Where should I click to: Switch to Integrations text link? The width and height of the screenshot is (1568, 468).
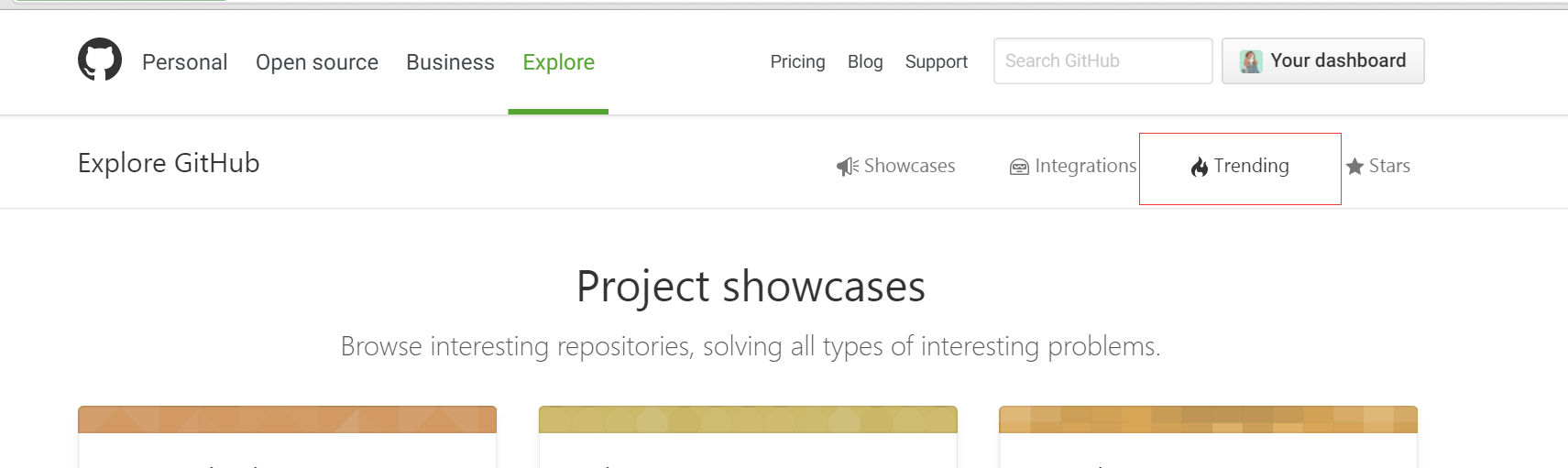[x=1085, y=166]
